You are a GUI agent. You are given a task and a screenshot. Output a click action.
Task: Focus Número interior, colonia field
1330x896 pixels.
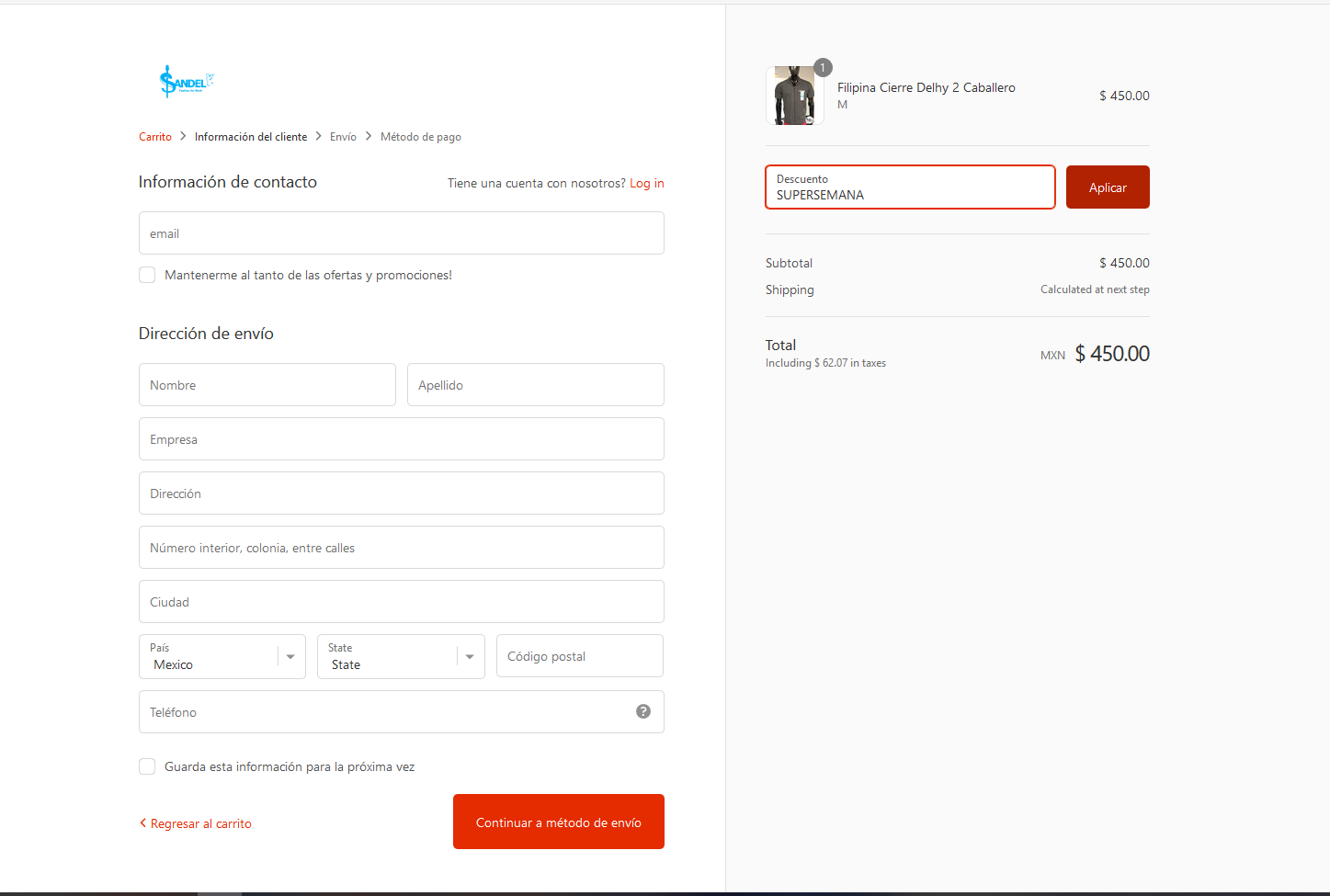[402, 547]
